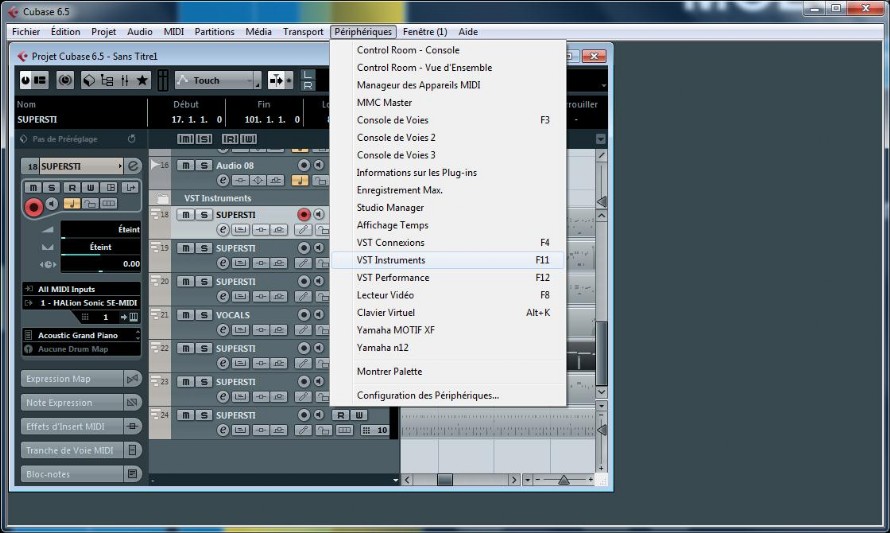Toggle the inspector record enable red button
890x533 pixels.
point(33,207)
